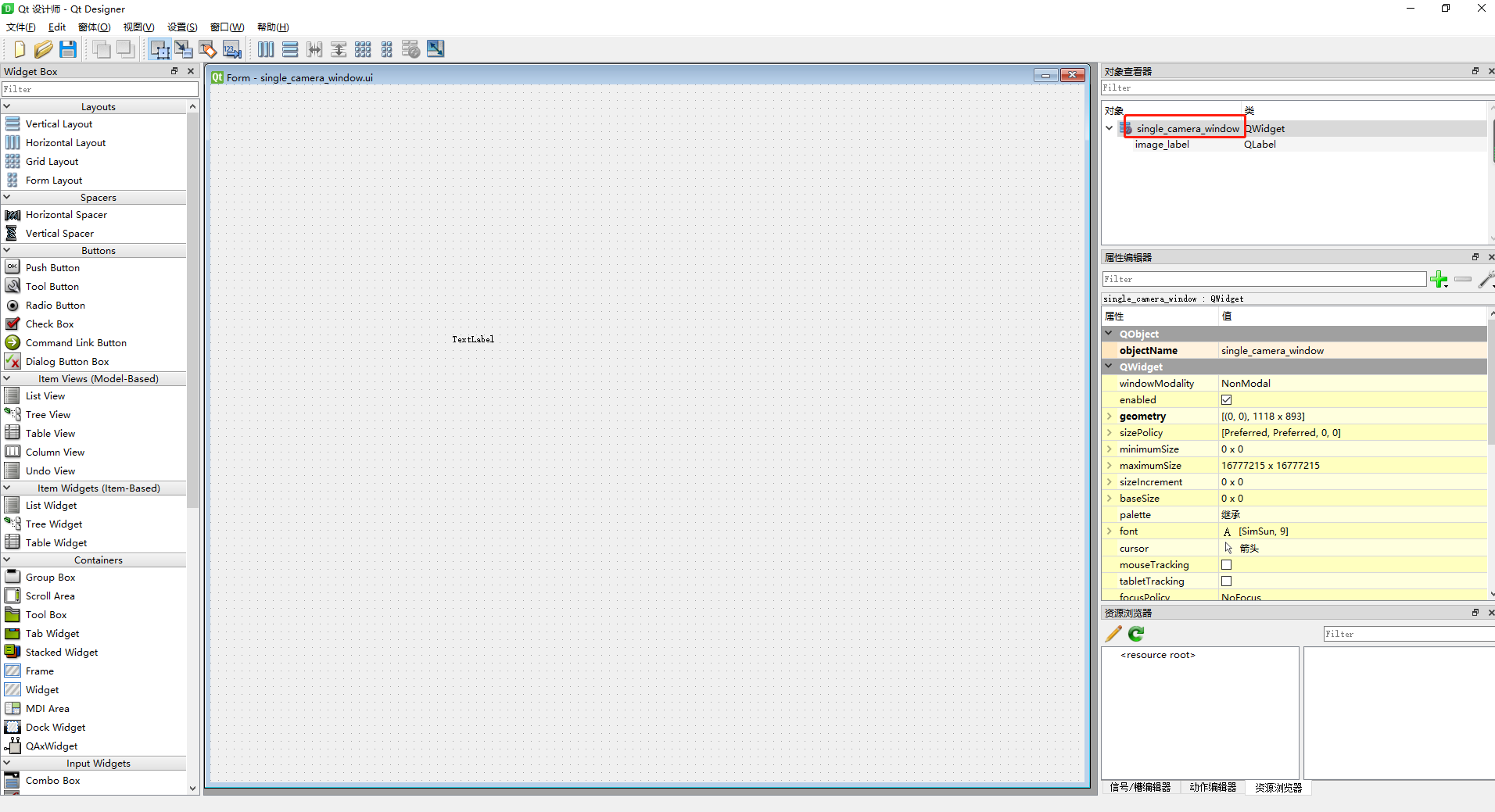The height and width of the screenshot is (812, 1495).
Task: Click the Adjust Size toolbar icon
Action: (435, 48)
